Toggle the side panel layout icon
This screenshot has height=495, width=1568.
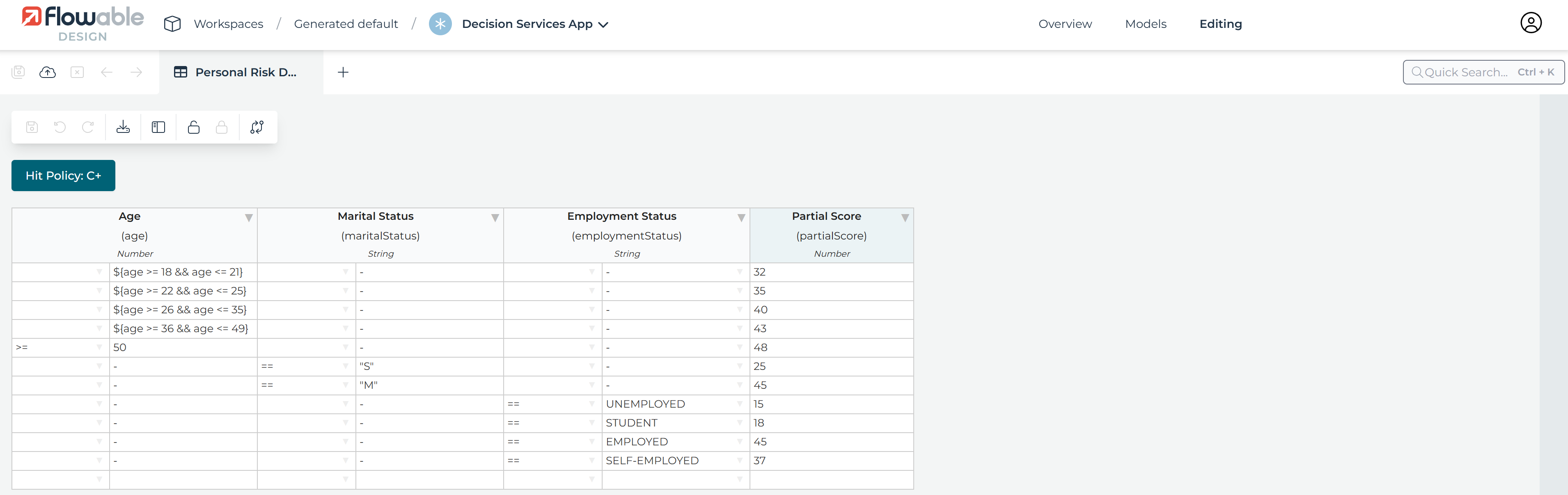158,127
